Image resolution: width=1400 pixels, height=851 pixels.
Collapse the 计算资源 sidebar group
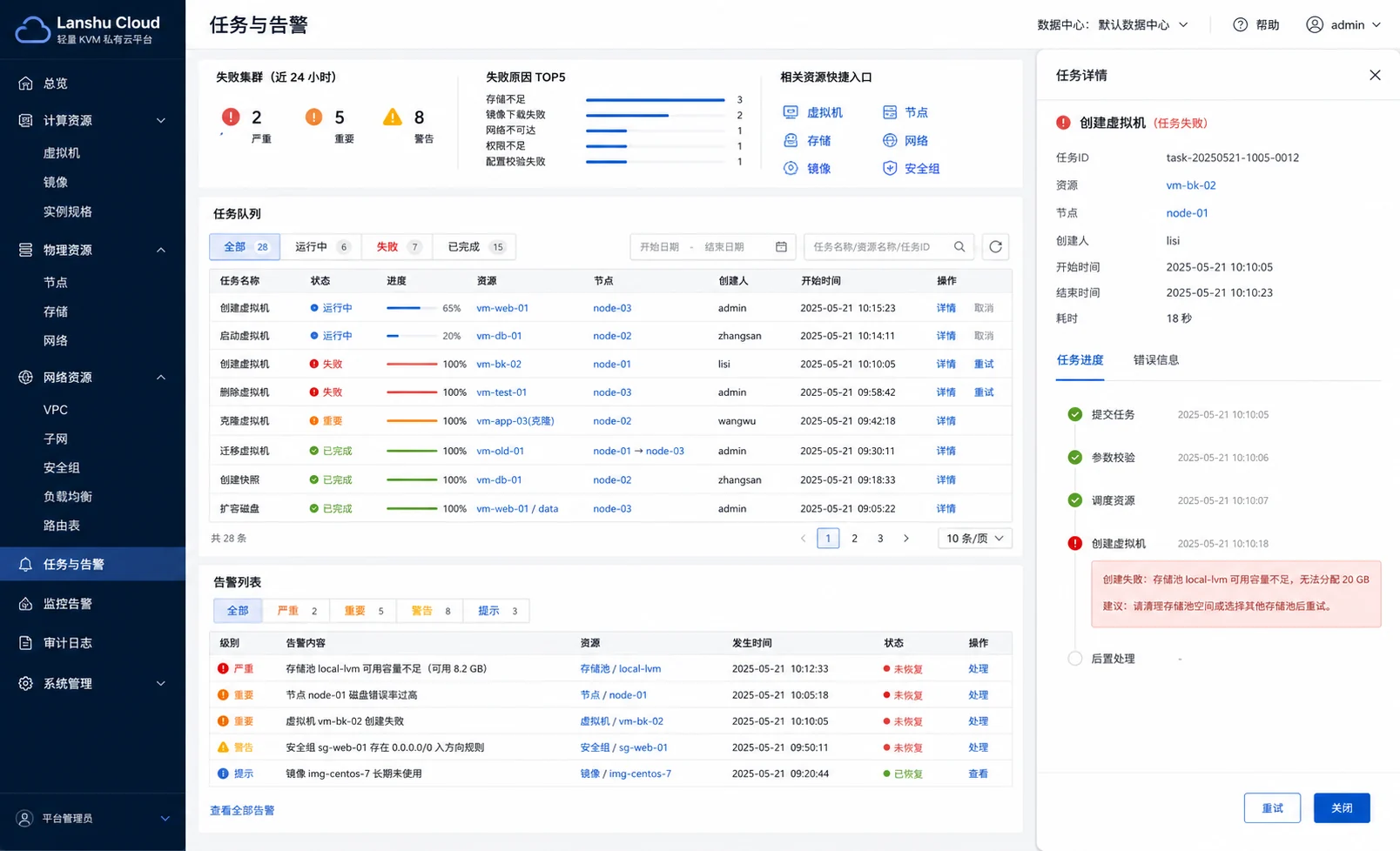[161, 120]
